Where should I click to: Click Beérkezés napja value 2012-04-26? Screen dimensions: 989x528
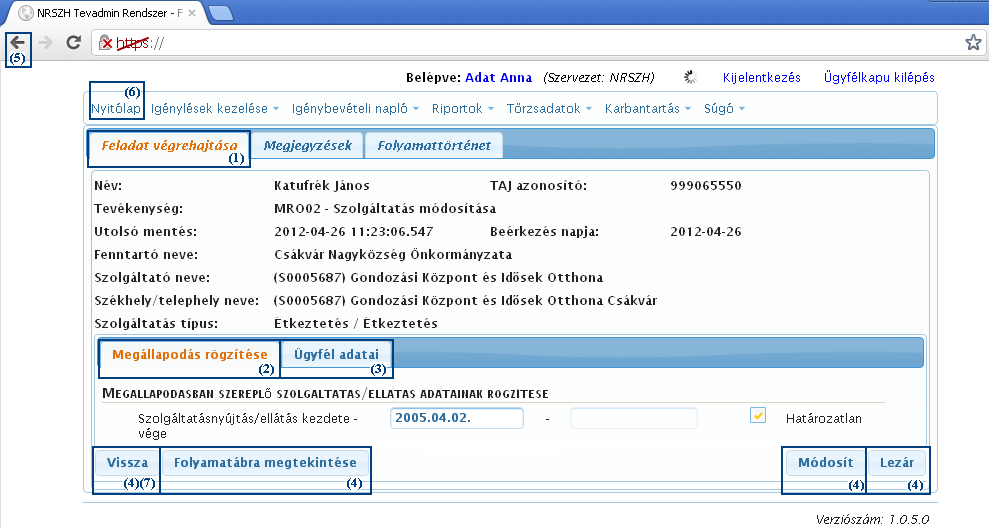(x=706, y=232)
